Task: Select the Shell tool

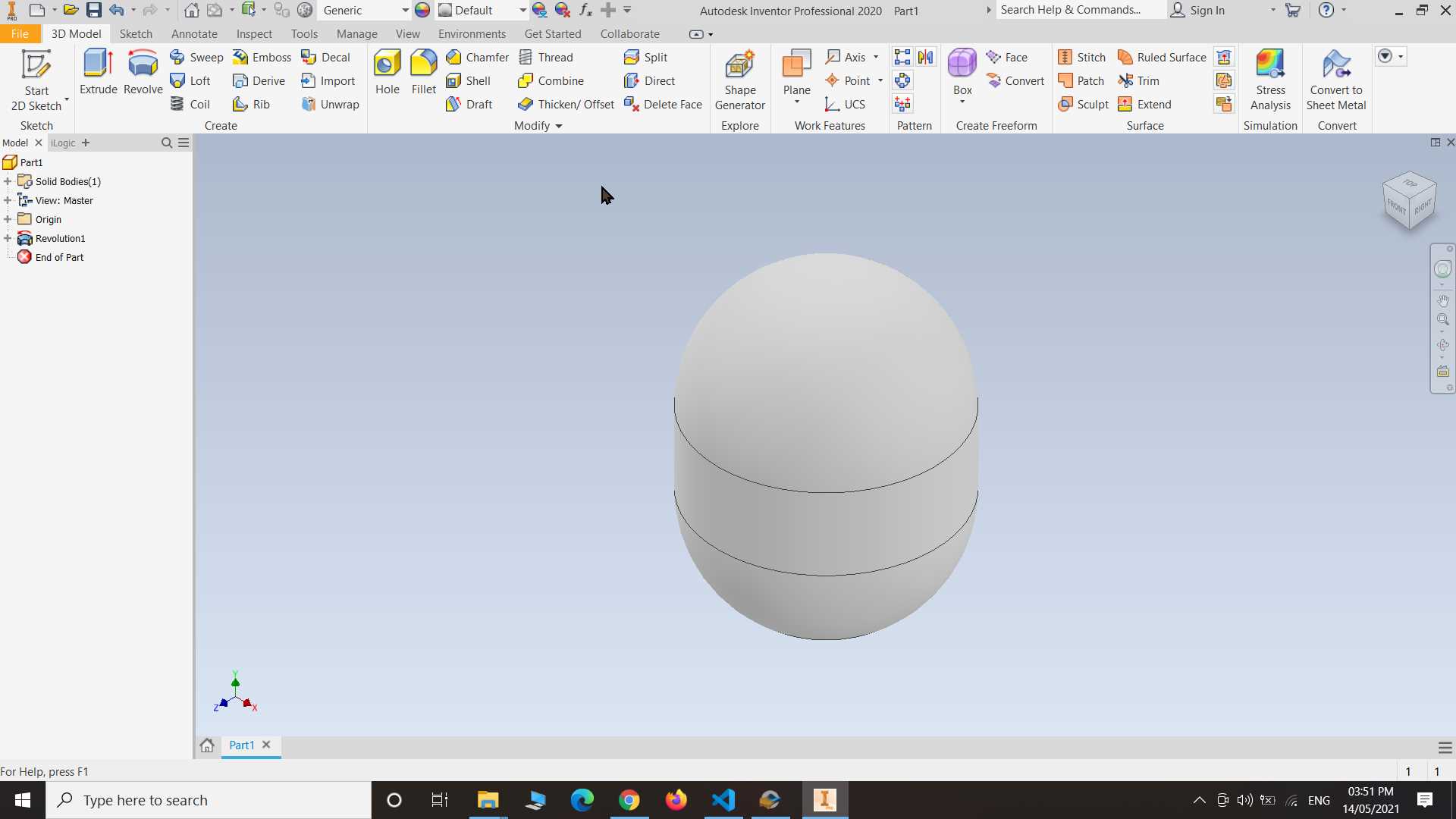Action: [x=468, y=81]
